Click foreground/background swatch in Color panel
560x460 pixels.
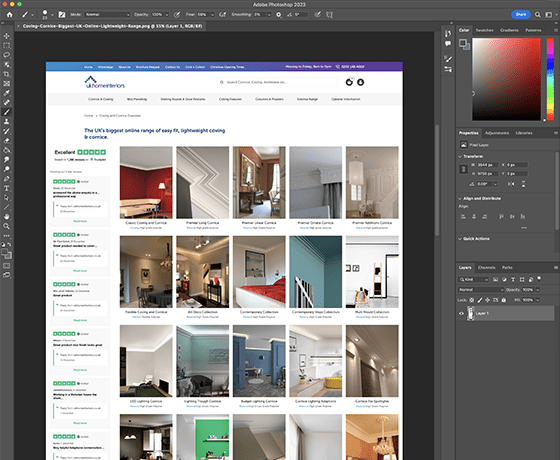(464, 44)
